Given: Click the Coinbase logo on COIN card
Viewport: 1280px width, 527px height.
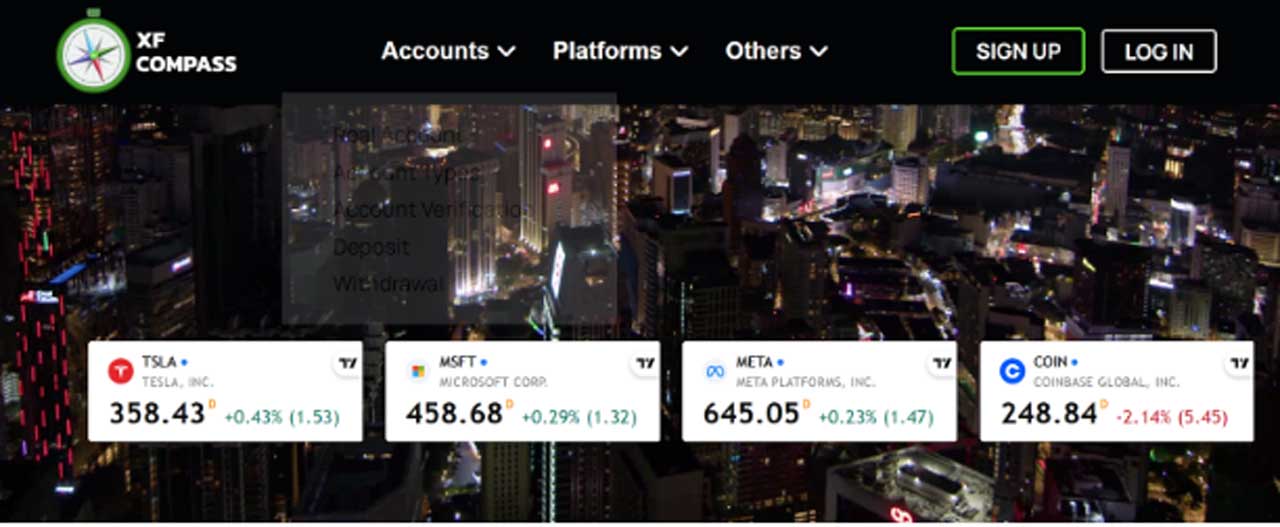Looking at the screenshot, I should [1012, 371].
